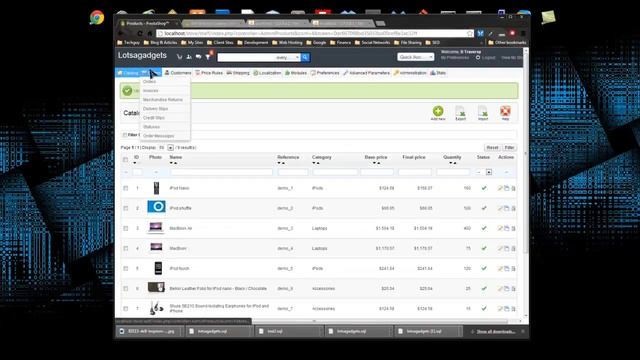This screenshot has height=360, width=640.
Task: Click duplicate icon for iPod Nano row
Action: click(507, 188)
